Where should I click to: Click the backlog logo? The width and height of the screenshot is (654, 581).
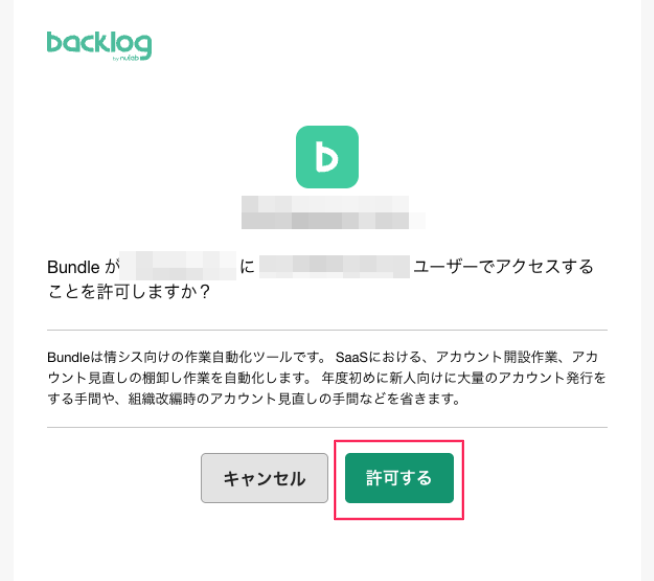(99, 46)
